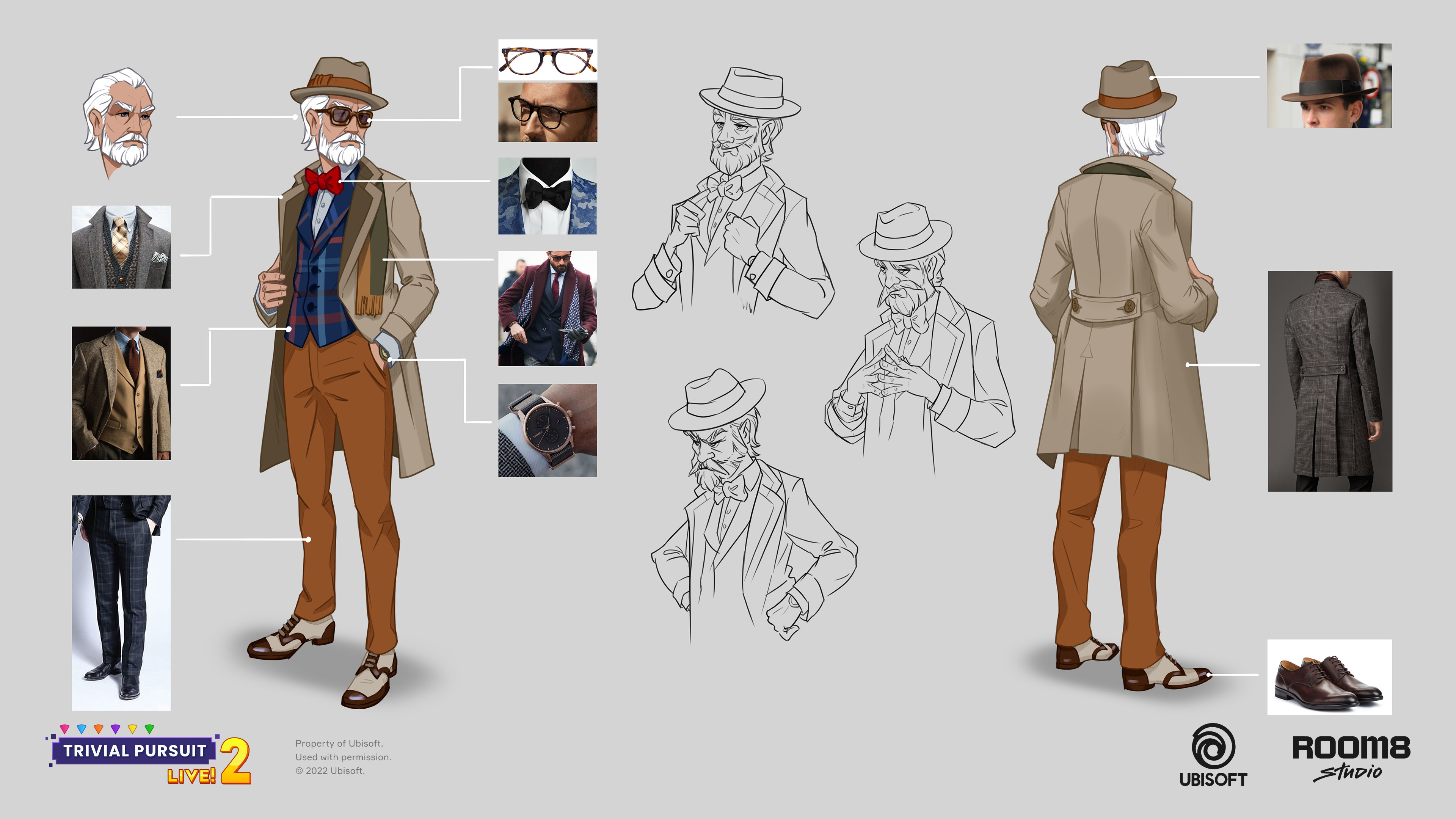
Task: Click the orange wedge above Trivial Pursuit
Action: pos(98,728)
